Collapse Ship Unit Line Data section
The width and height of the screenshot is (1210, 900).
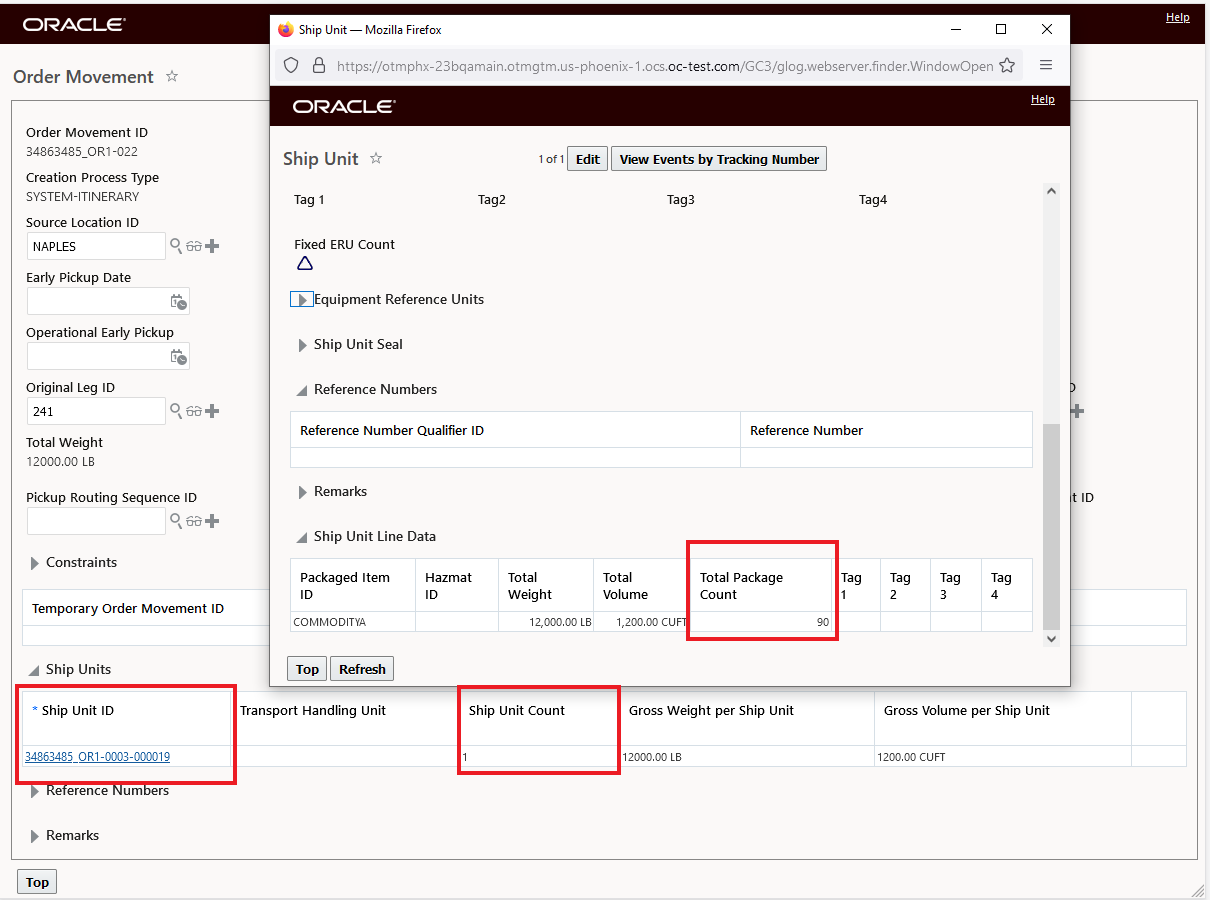[x=302, y=538]
